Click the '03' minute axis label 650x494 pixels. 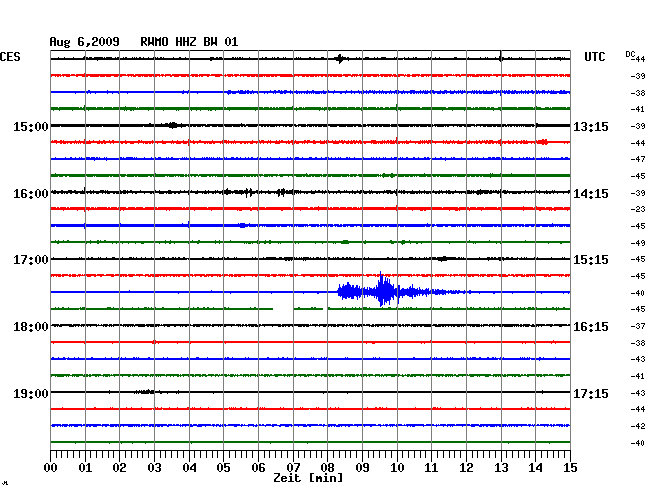154,468
